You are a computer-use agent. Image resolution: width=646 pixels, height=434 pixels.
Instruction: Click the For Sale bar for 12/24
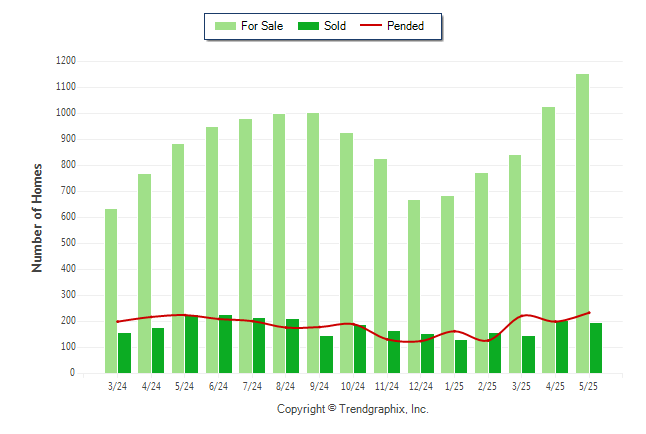(x=414, y=286)
